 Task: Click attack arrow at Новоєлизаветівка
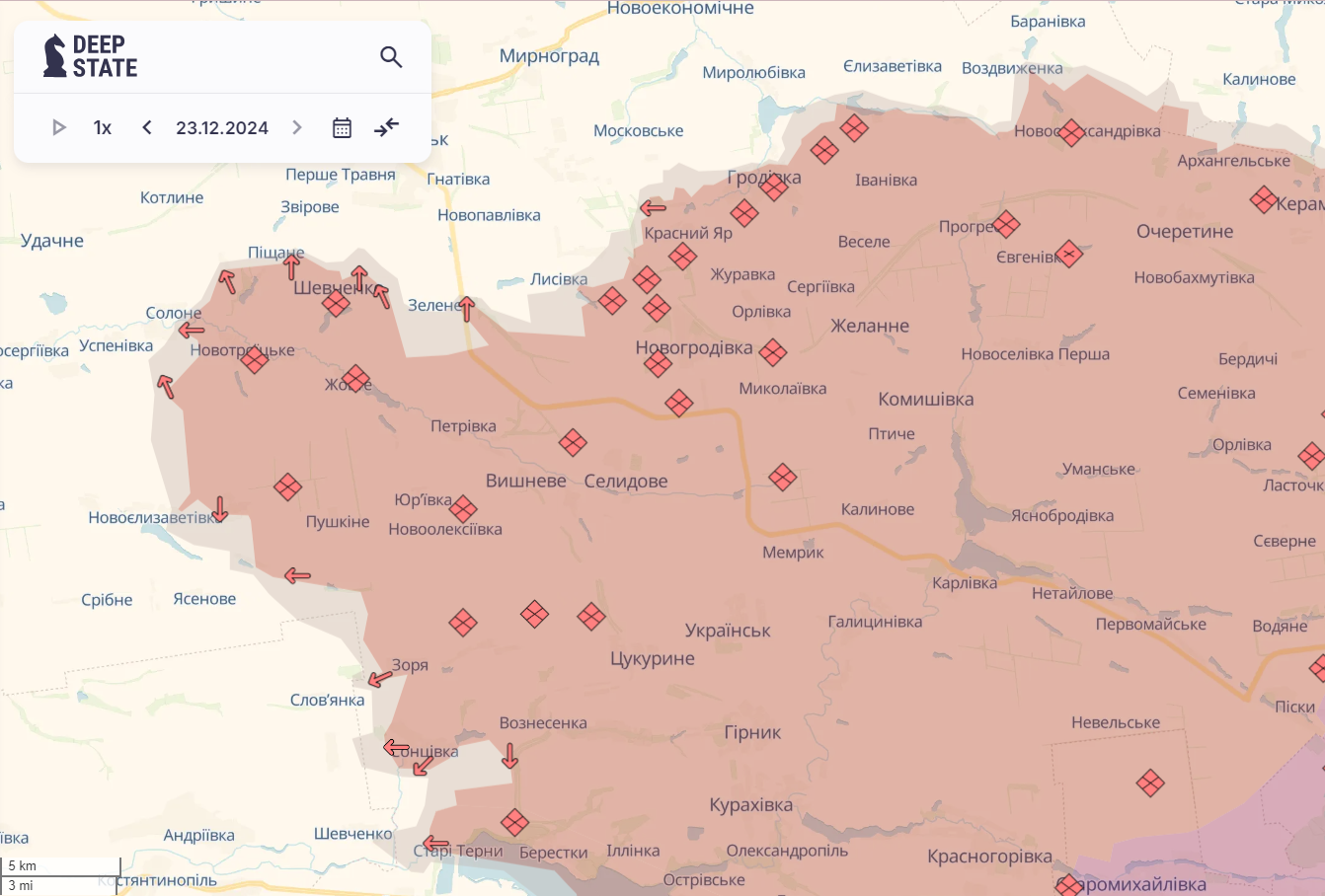tap(220, 508)
